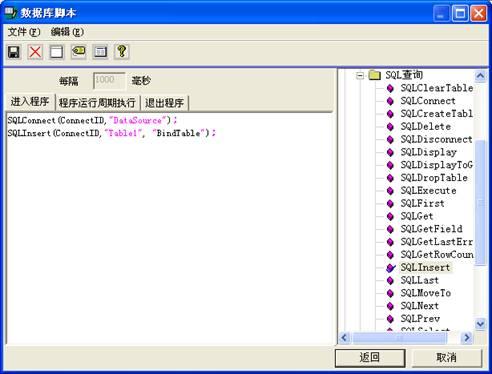Click the app icon in the title bar

click(x=10, y=13)
